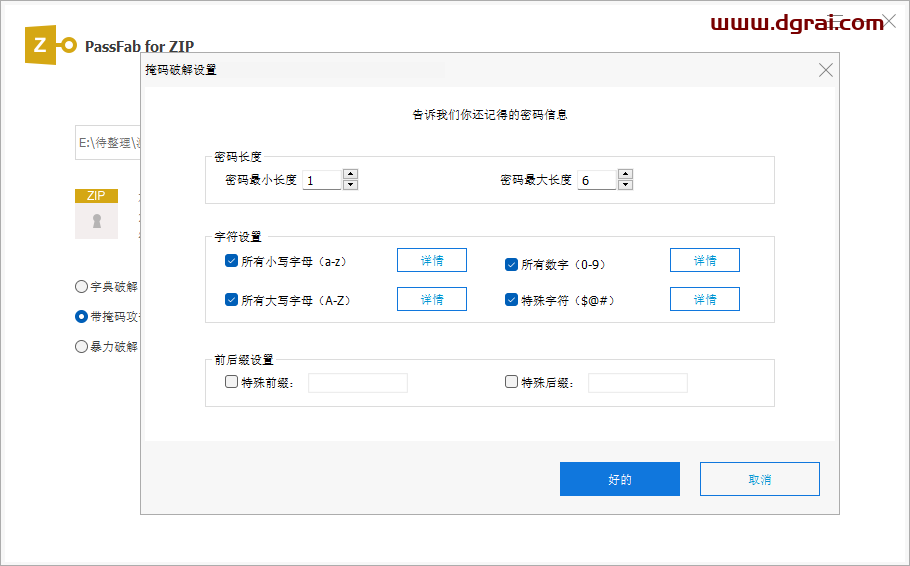The height and width of the screenshot is (566, 910).
Task: Uncheck 所有大写字母 (A-Z) checkbox
Action: (x=232, y=299)
